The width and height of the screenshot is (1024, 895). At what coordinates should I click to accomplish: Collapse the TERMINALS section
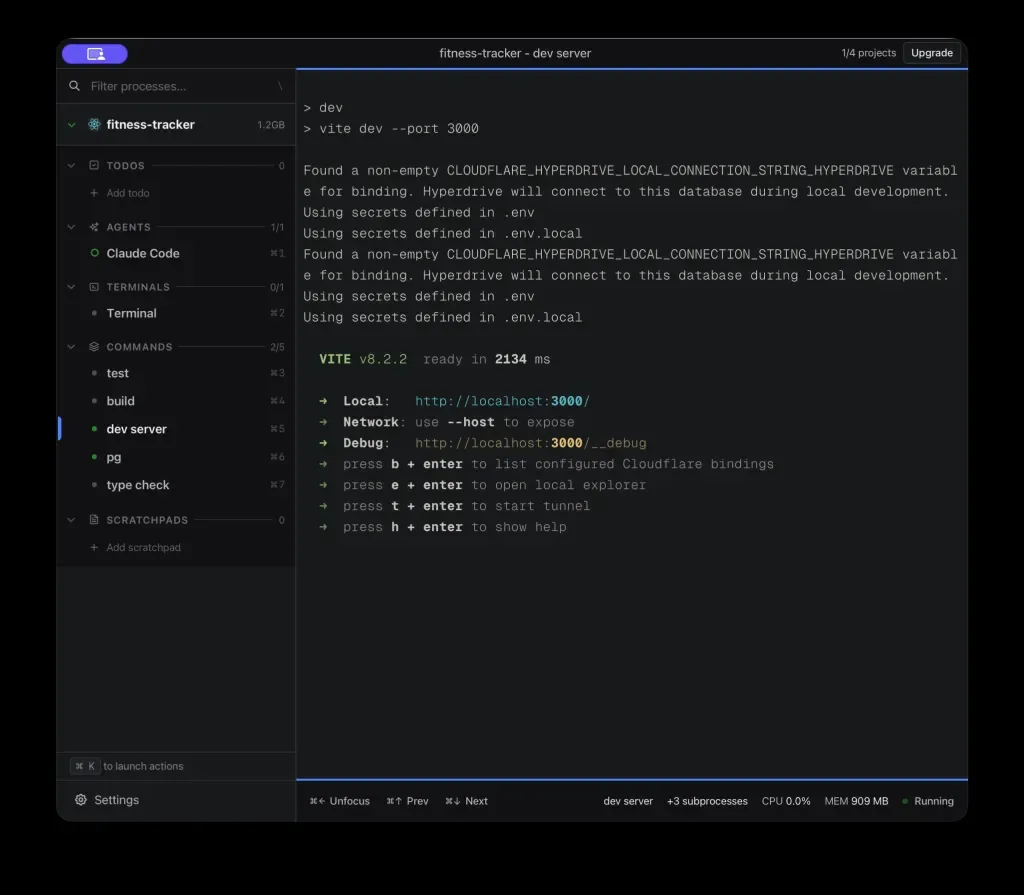coord(71,287)
